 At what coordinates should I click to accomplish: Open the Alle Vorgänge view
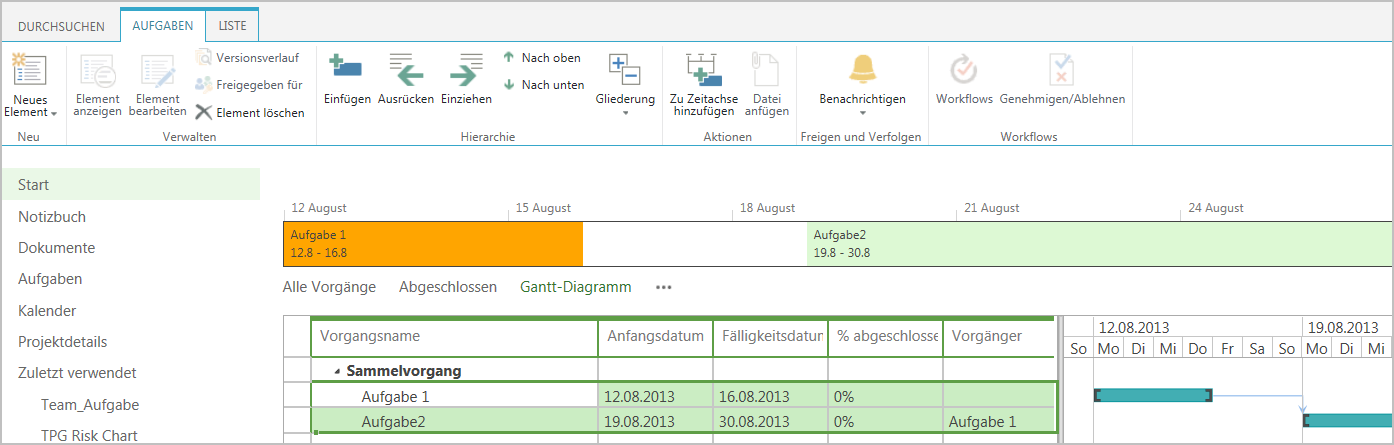(x=329, y=287)
